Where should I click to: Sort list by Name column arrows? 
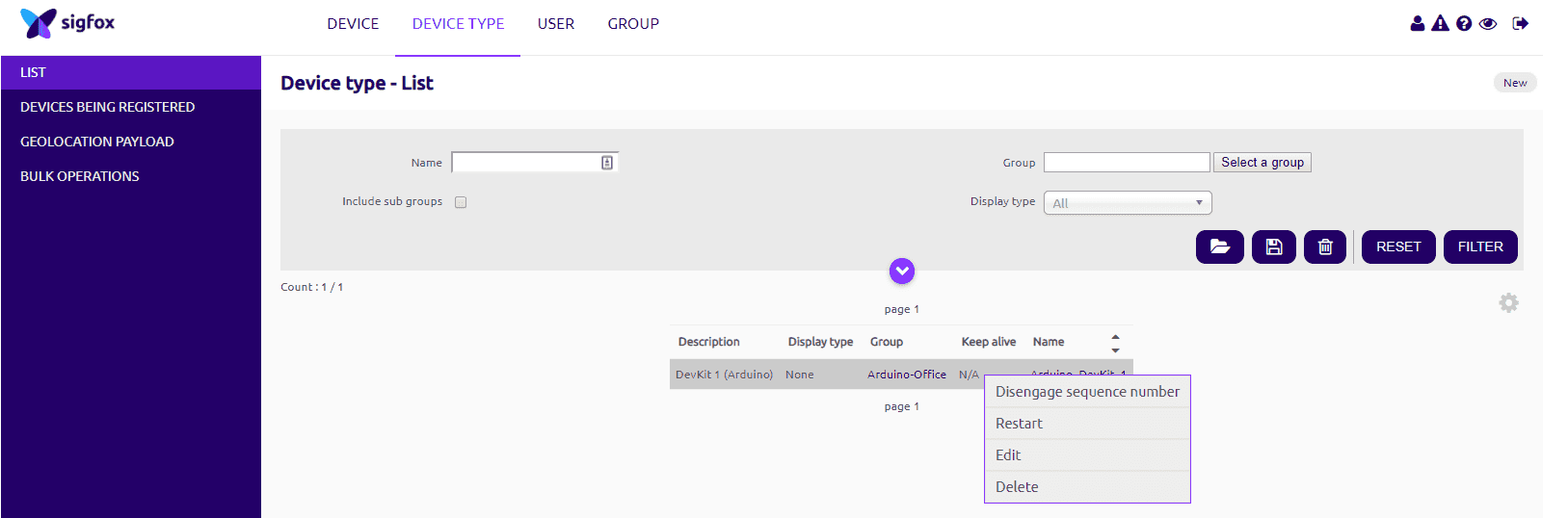click(1115, 343)
